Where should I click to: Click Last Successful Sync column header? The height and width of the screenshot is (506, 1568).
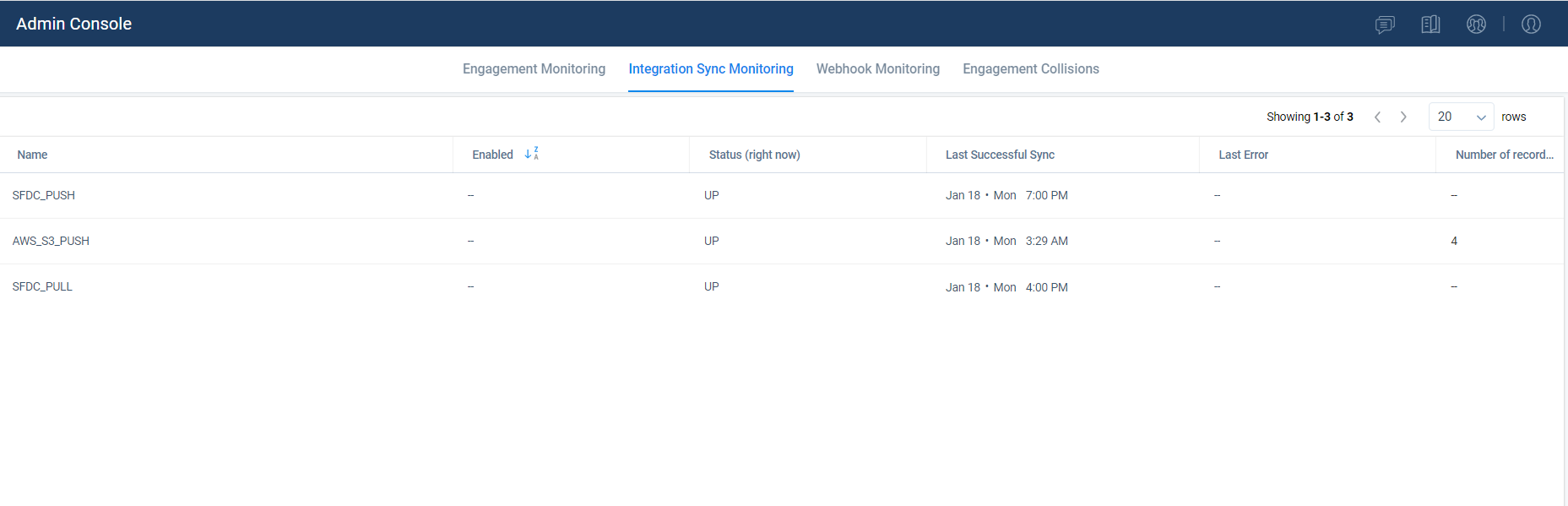(x=1000, y=155)
